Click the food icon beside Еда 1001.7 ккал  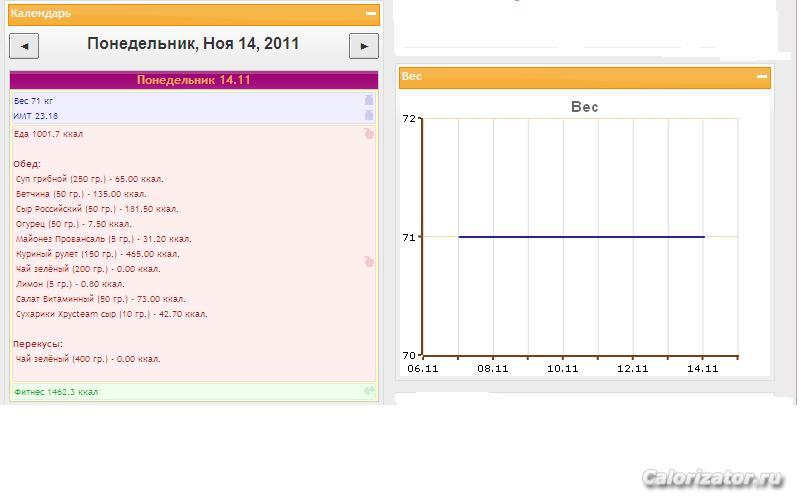pos(368,133)
